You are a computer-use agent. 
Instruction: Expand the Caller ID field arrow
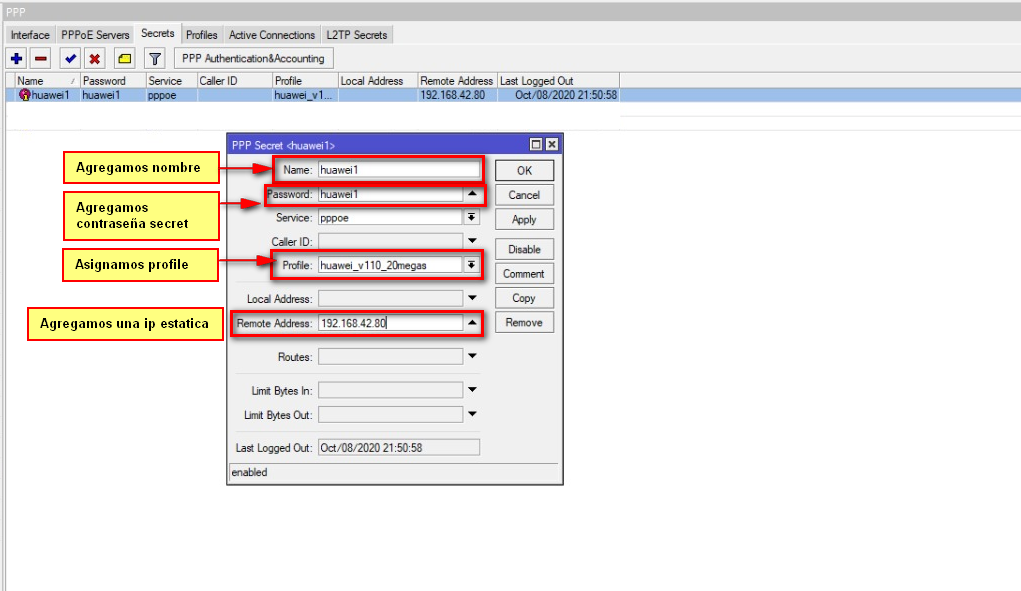[472, 241]
